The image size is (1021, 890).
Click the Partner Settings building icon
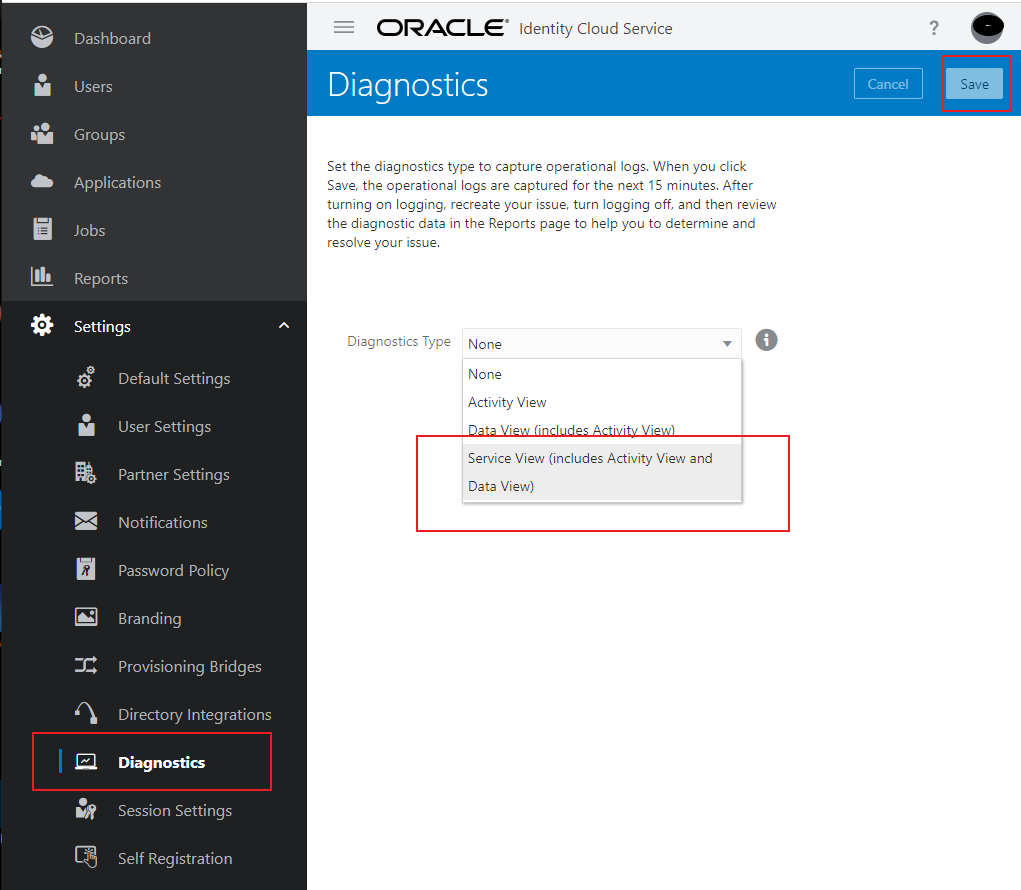(x=86, y=473)
